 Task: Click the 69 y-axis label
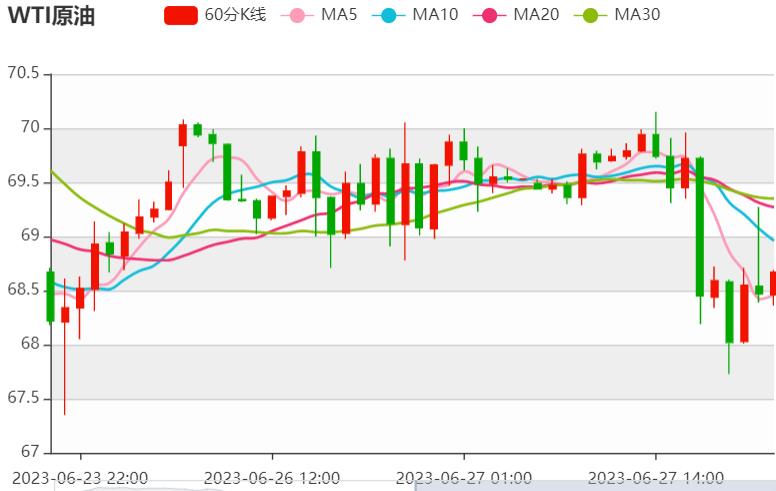pos(30,235)
